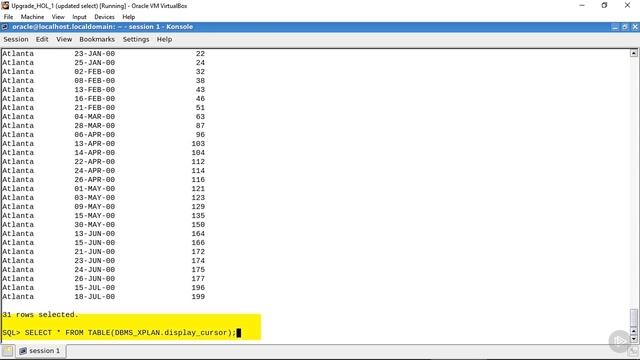Click the row with date 13-FEB-00

coord(103,89)
